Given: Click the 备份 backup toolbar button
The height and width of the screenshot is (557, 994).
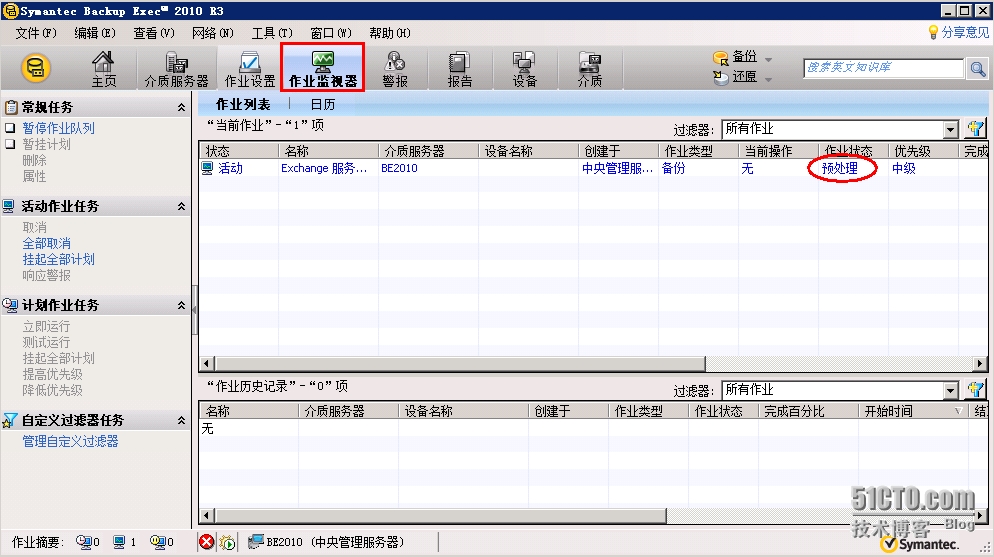Looking at the screenshot, I should (735, 57).
